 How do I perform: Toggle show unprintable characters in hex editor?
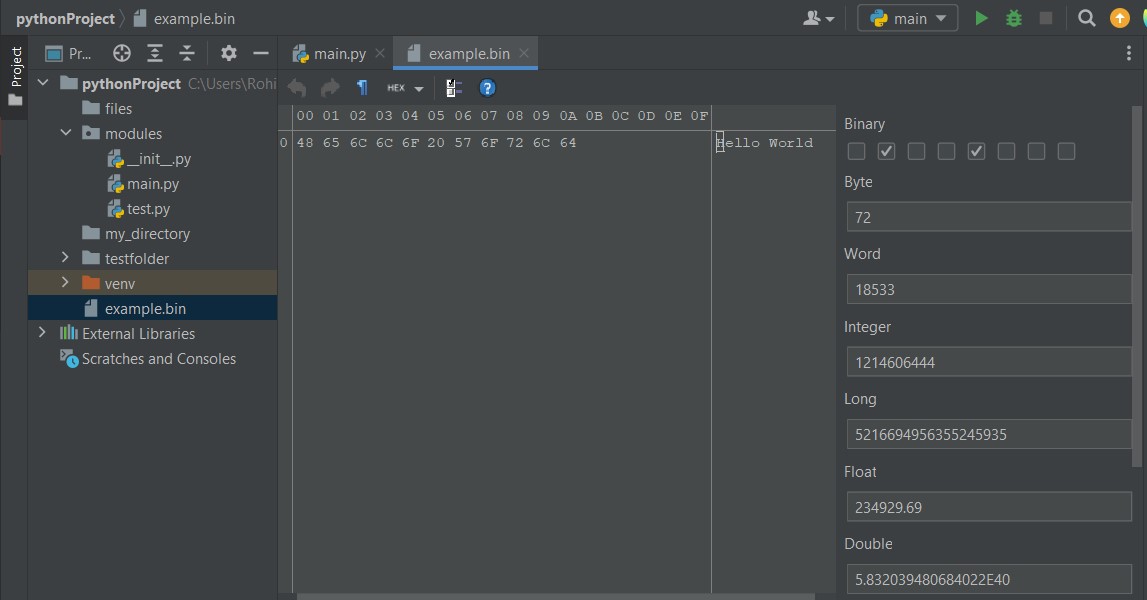[x=361, y=87]
